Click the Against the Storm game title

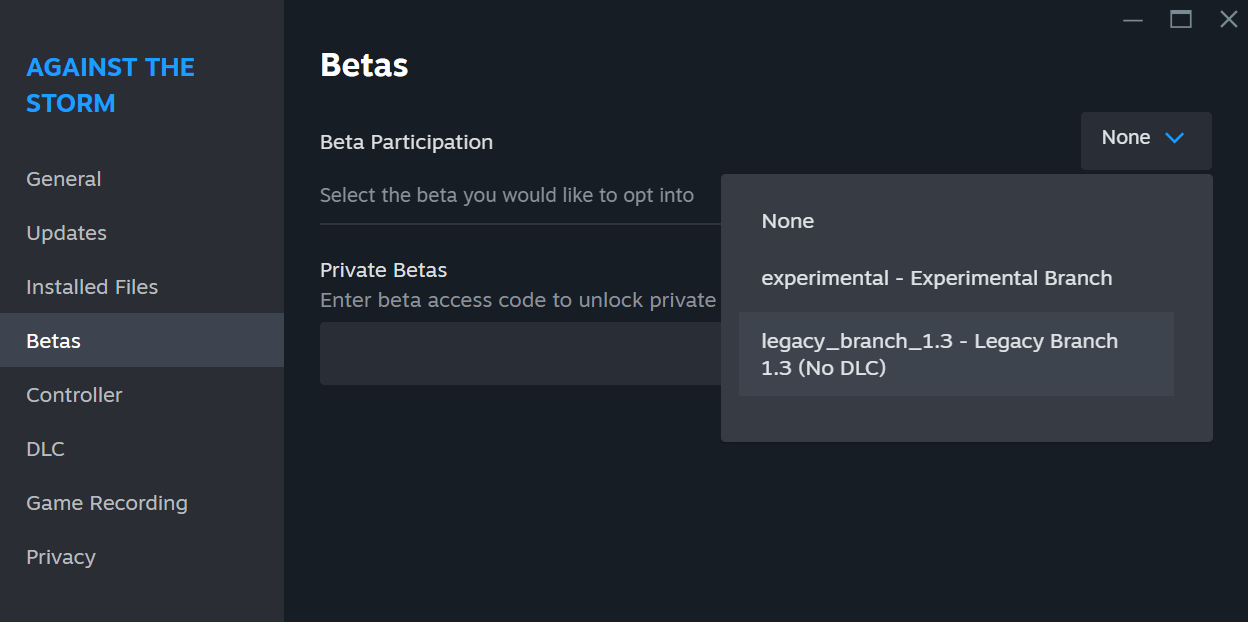point(110,85)
